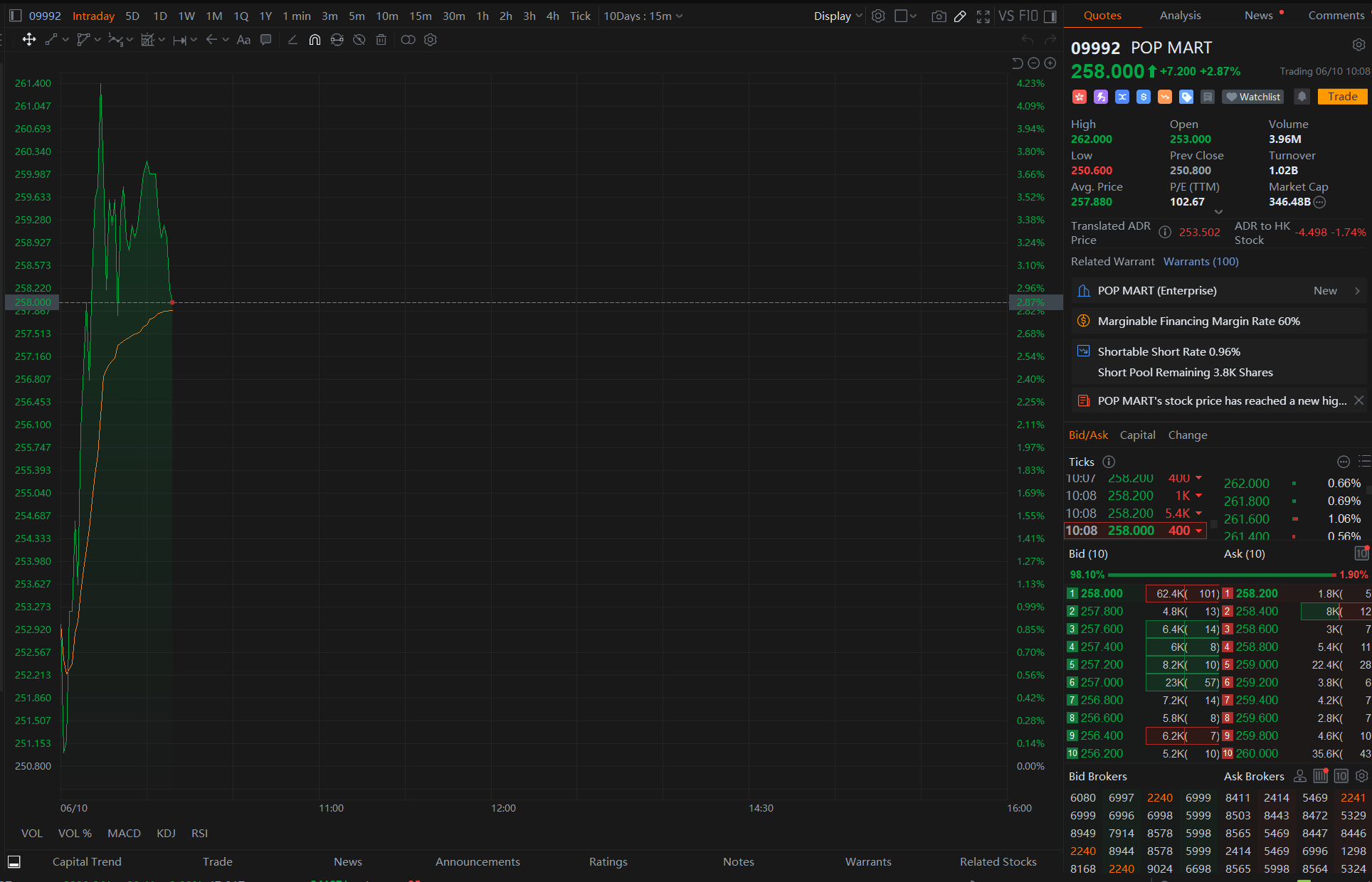Image resolution: width=1372 pixels, height=882 pixels.
Task: Click the info icon next to Ticks
Action: 1108,462
